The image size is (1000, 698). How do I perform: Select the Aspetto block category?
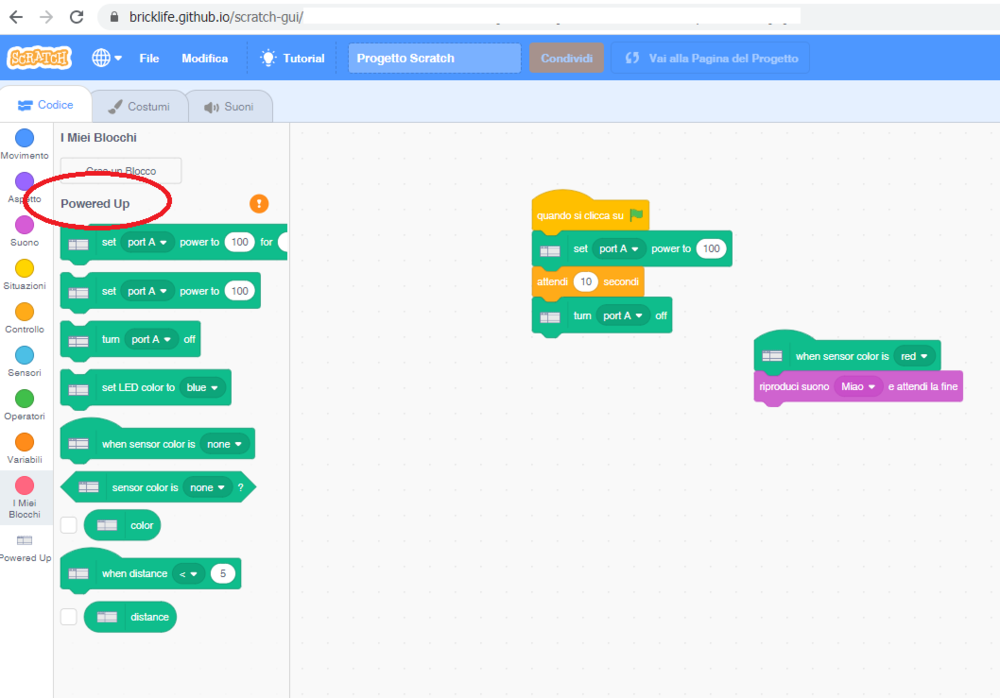click(x=24, y=188)
